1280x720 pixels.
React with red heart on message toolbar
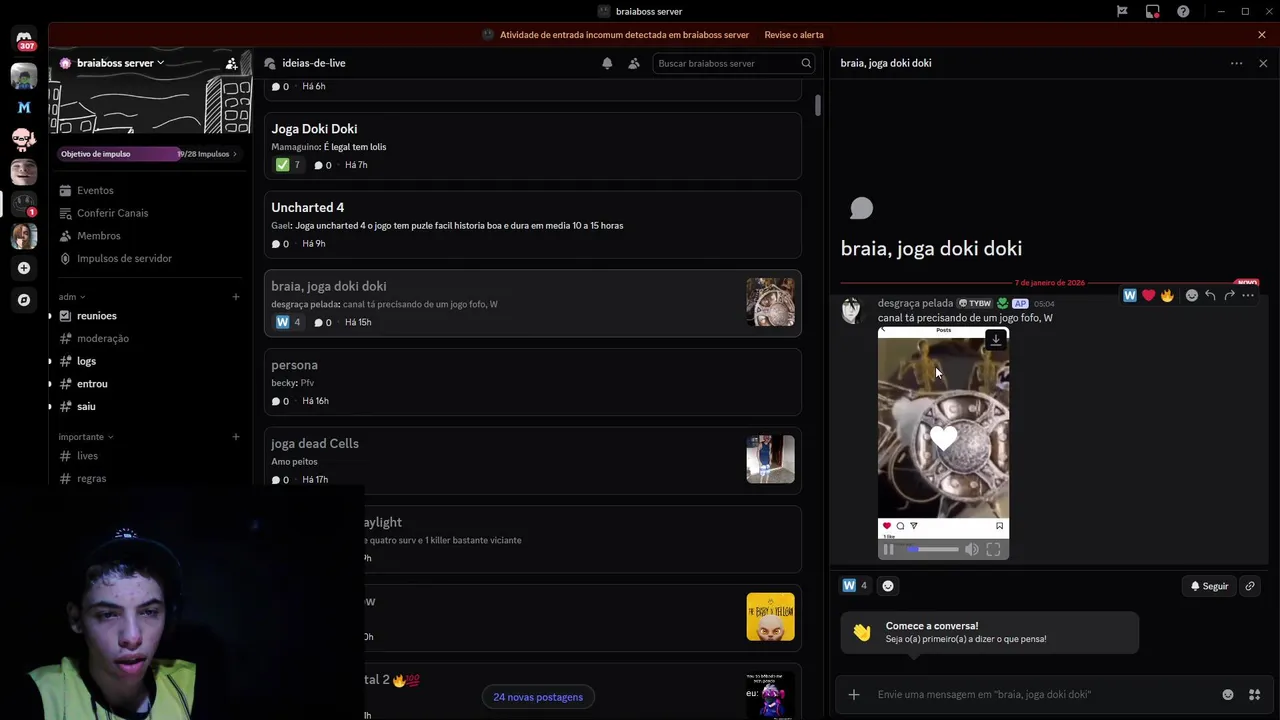click(1148, 295)
